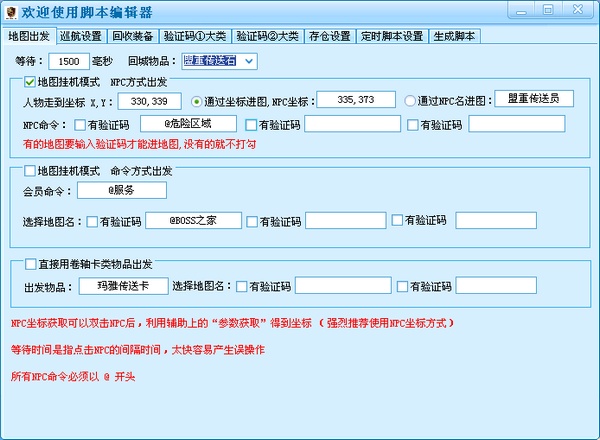Click red note about NPC坐标获取

[x=232, y=323]
